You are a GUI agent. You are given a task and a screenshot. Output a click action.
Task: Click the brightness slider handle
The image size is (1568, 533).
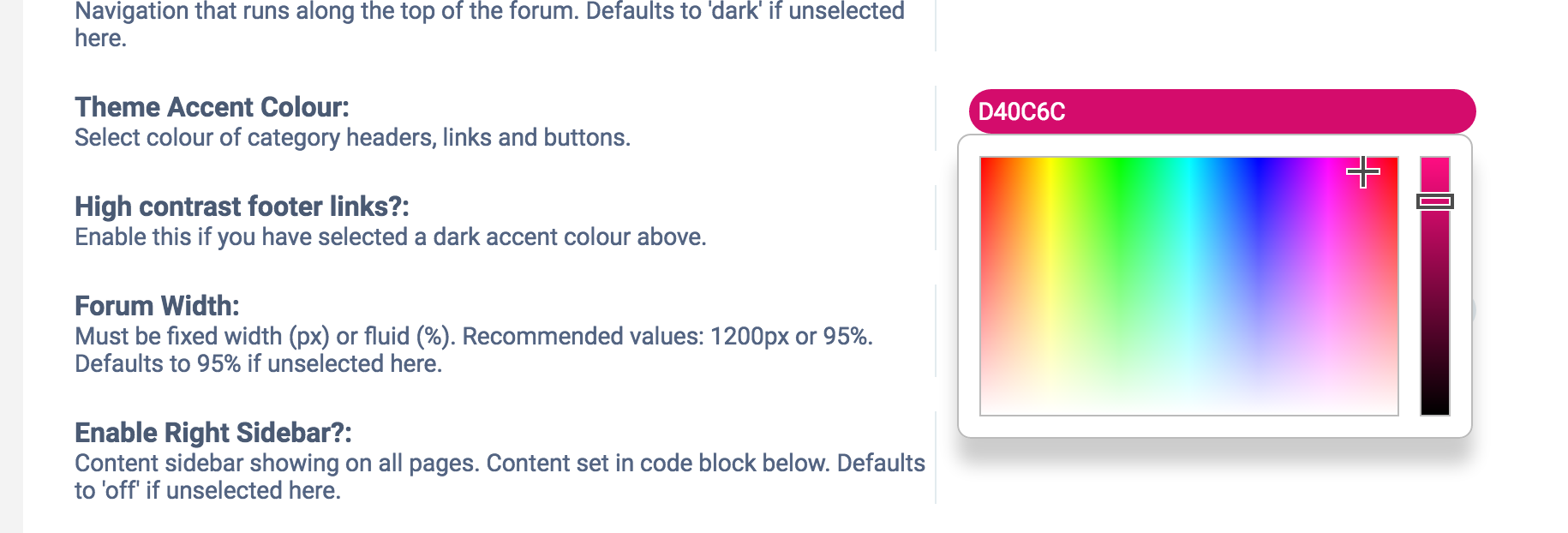[x=1434, y=201]
